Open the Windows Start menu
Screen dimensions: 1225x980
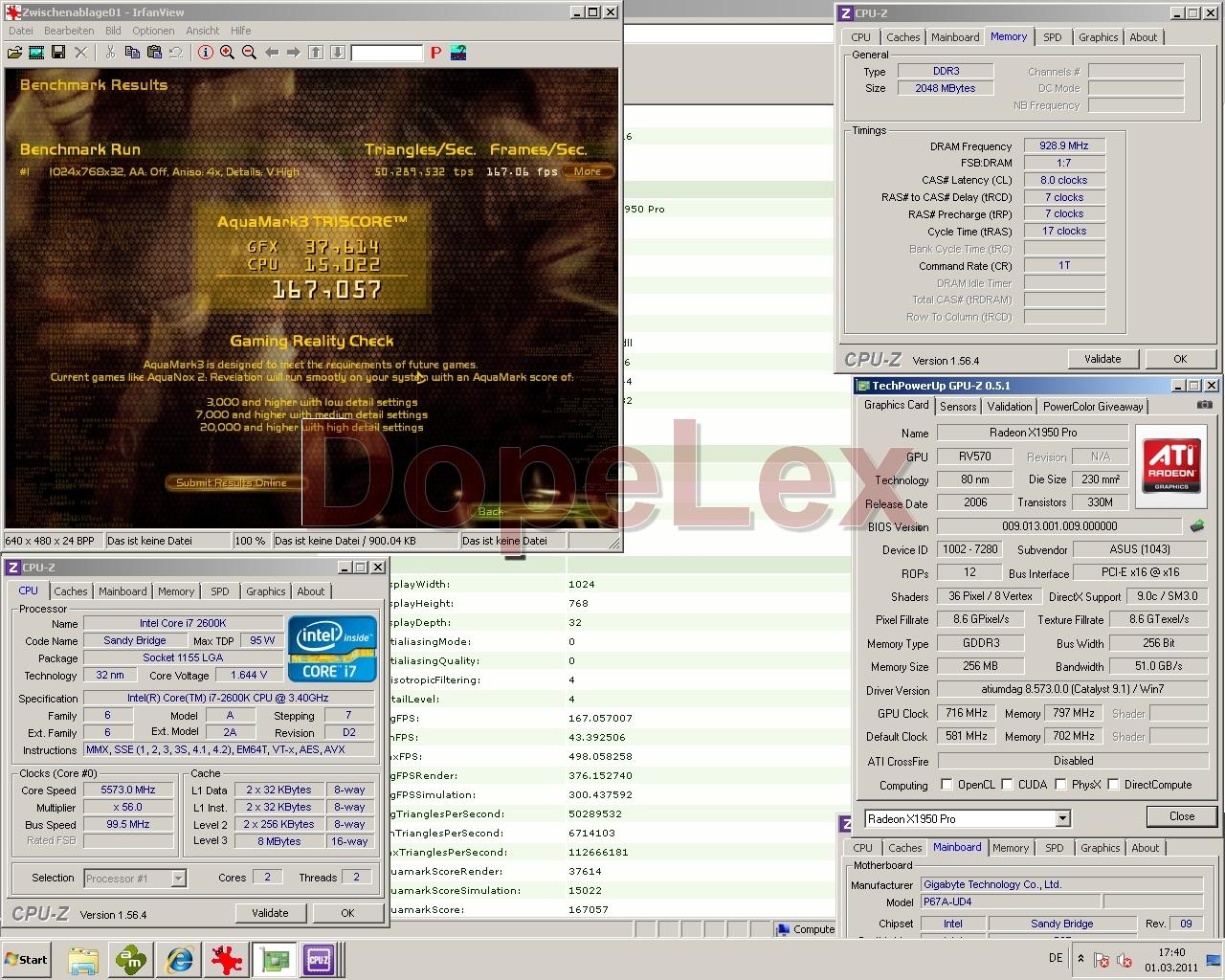pyautogui.click(x=27, y=959)
